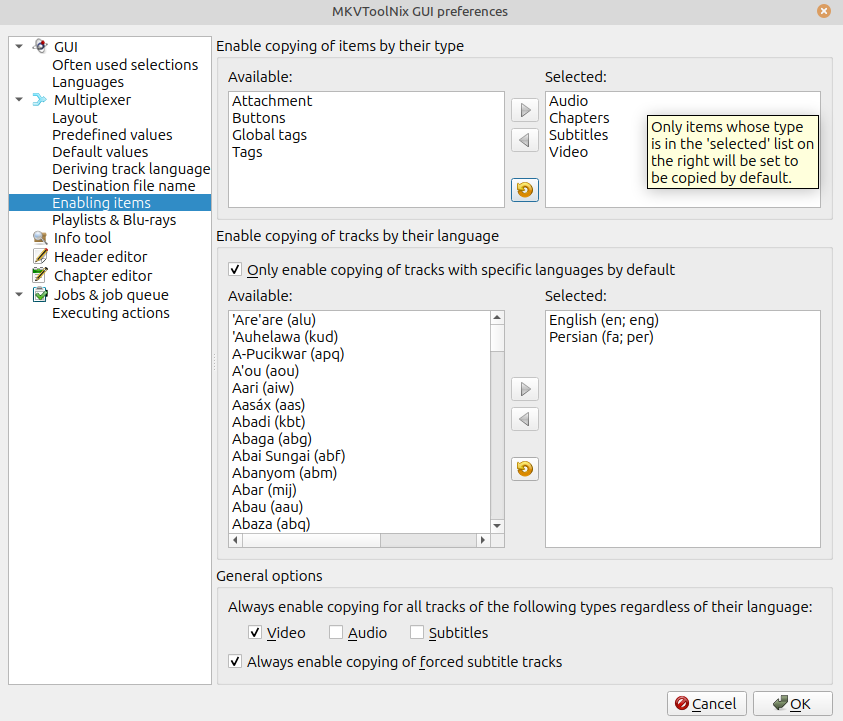The width and height of the screenshot is (843, 721).
Task: Click the Cancel button
Action: pos(706,703)
